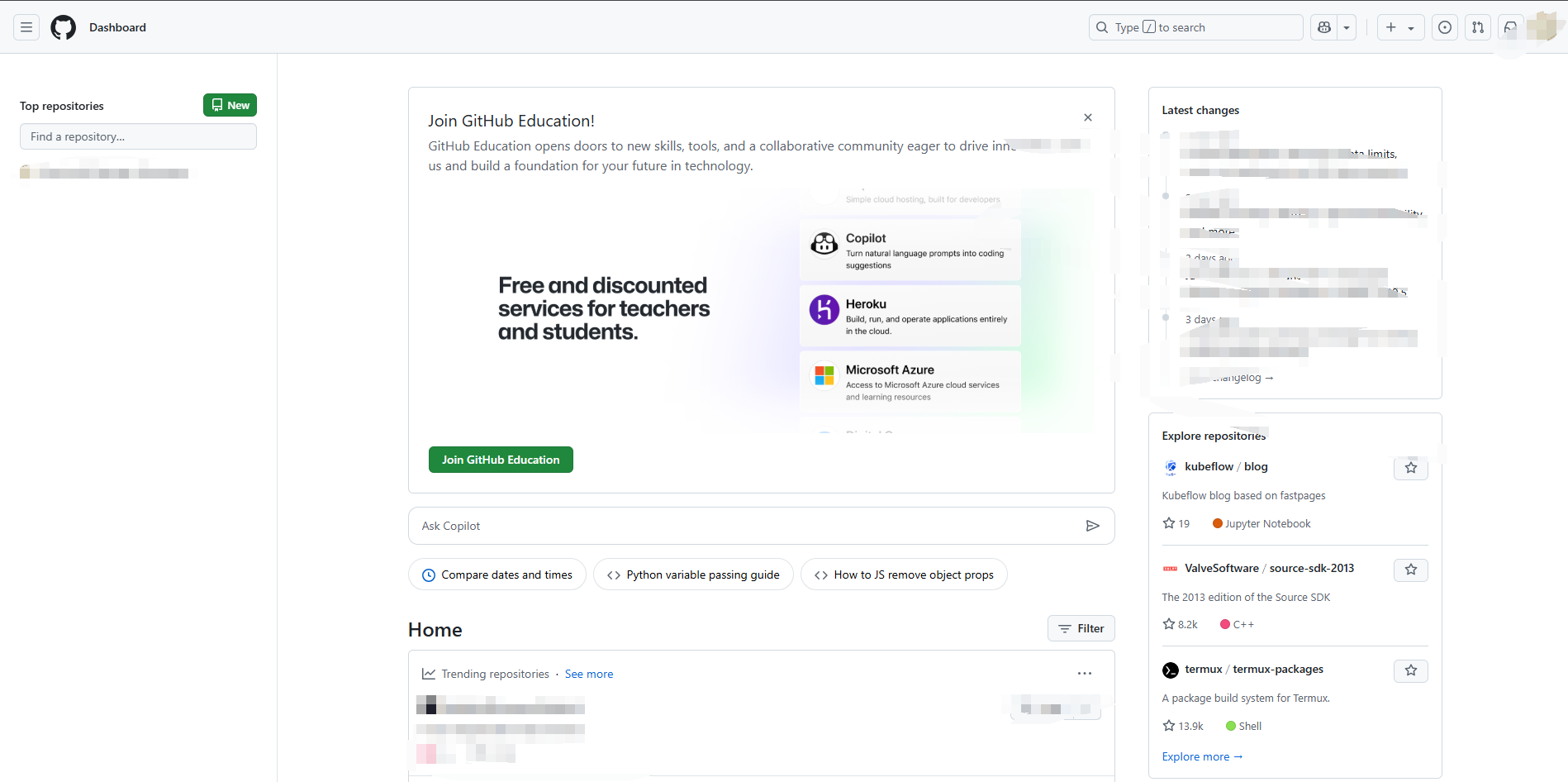Click the ValveSoftware avatar icon
Image resolution: width=1568 pixels, height=782 pixels.
click(x=1171, y=569)
